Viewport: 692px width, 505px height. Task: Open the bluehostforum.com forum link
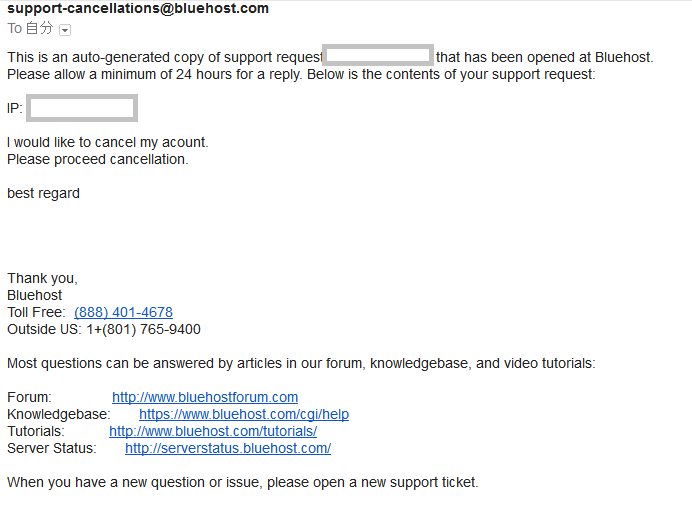point(205,398)
